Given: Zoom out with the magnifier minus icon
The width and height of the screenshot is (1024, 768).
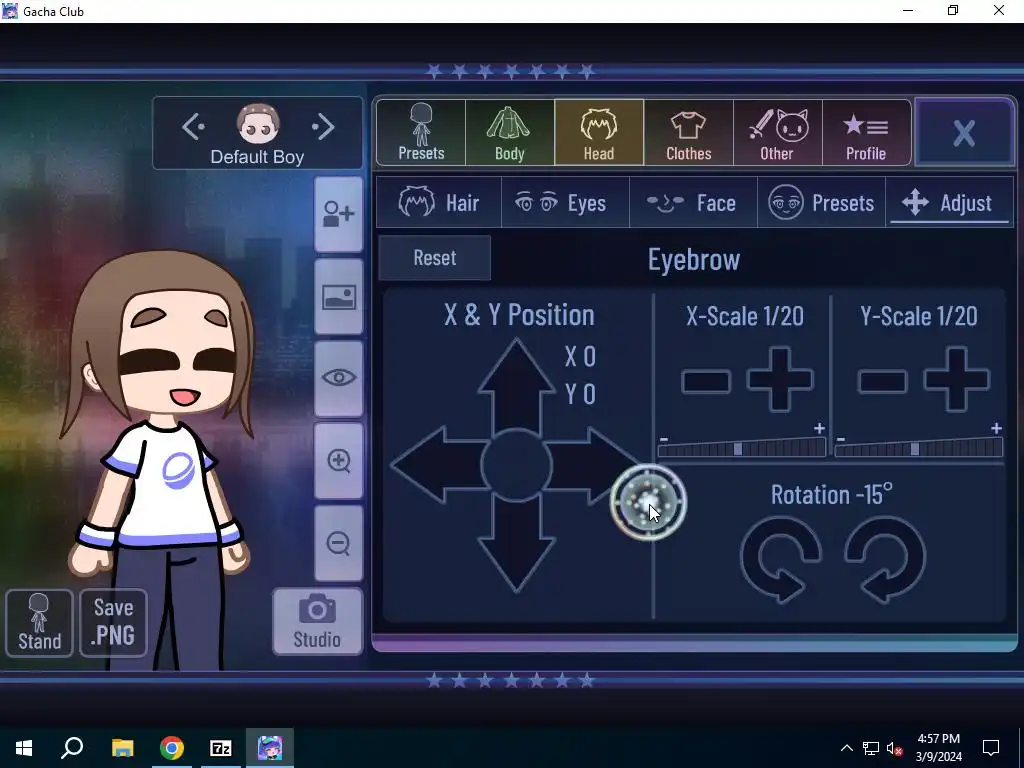Looking at the screenshot, I should click(x=339, y=543).
